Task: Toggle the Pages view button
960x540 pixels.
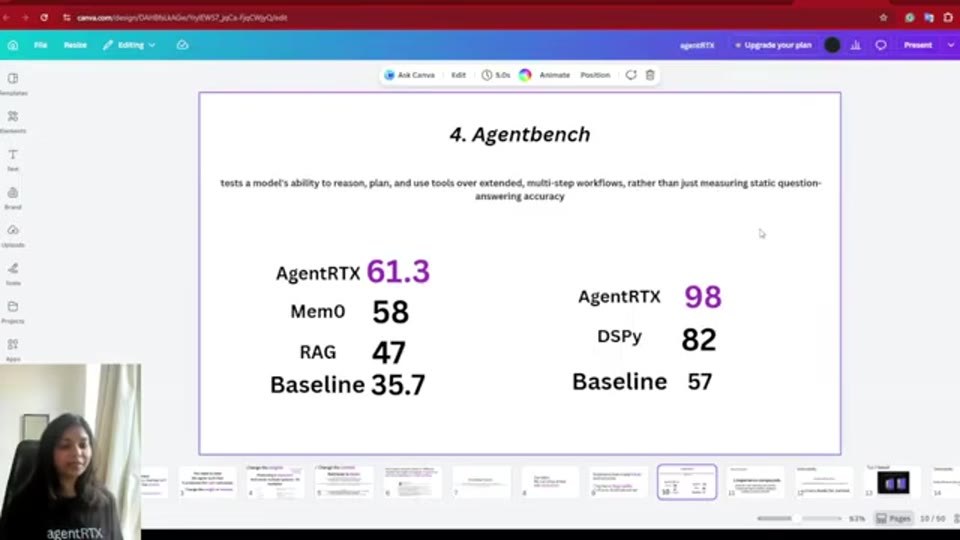Action: click(893, 519)
